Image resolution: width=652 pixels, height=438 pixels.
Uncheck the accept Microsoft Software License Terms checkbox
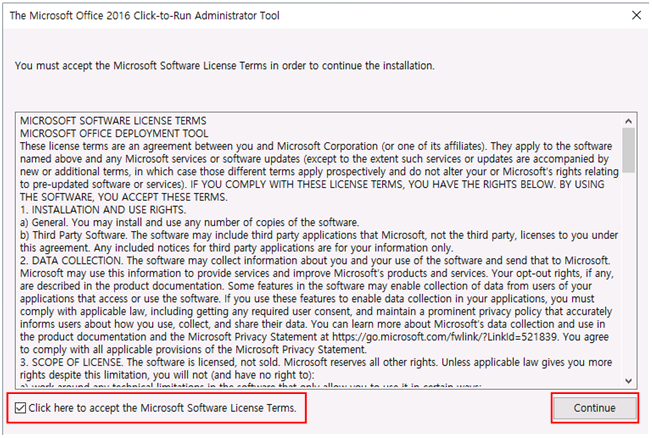[x=20, y=408]
